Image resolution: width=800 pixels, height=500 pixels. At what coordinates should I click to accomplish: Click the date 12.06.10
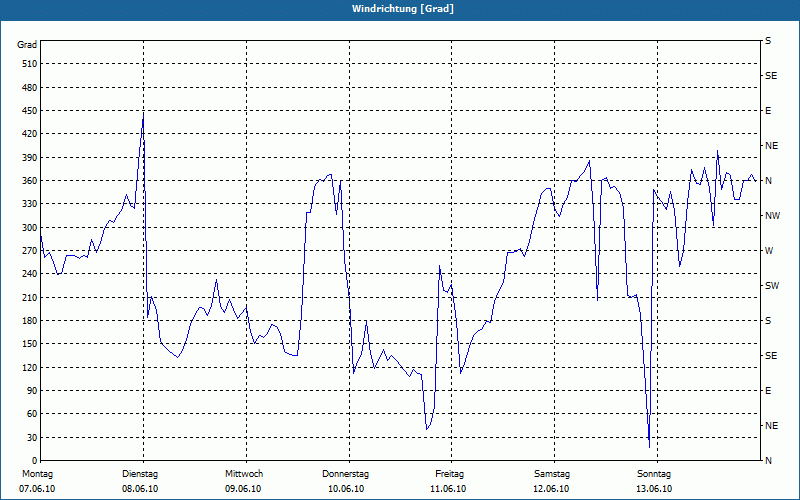[551, 489]
